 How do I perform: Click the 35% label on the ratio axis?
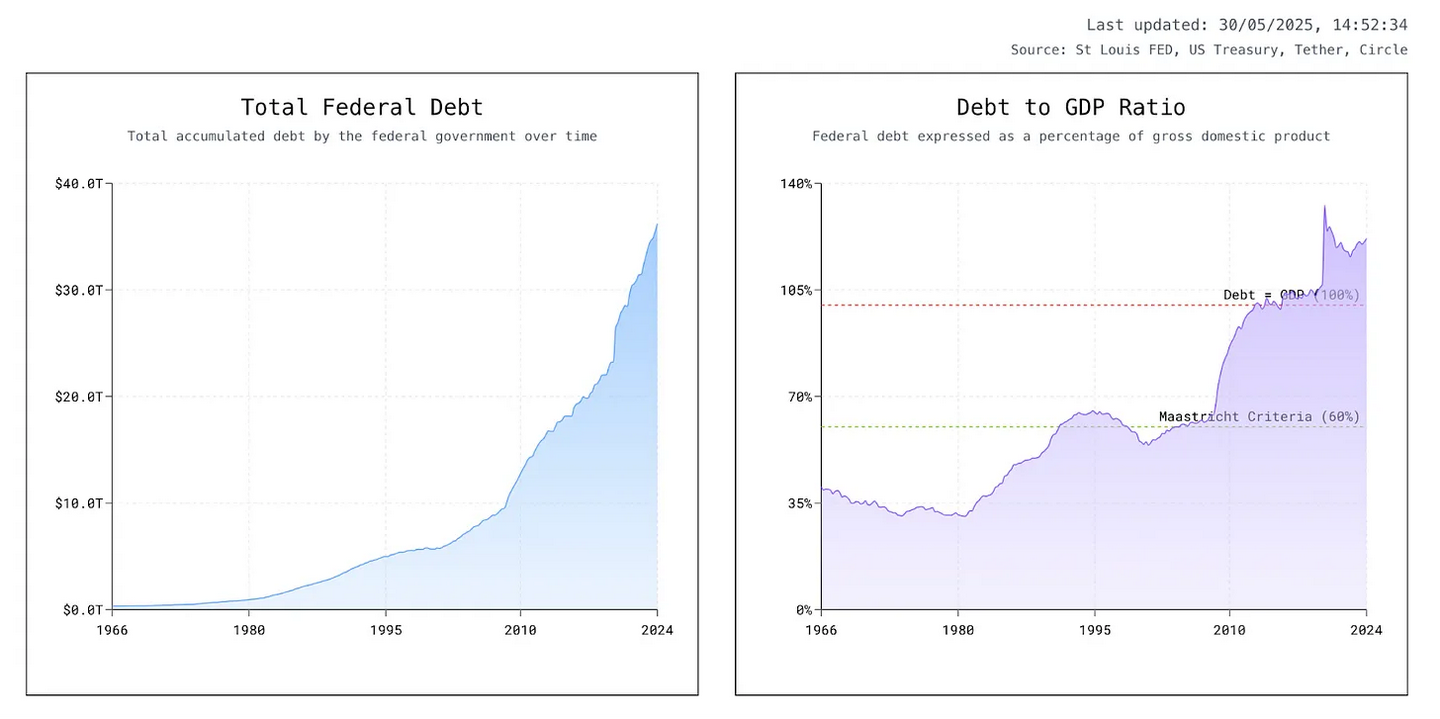(798, 503)
